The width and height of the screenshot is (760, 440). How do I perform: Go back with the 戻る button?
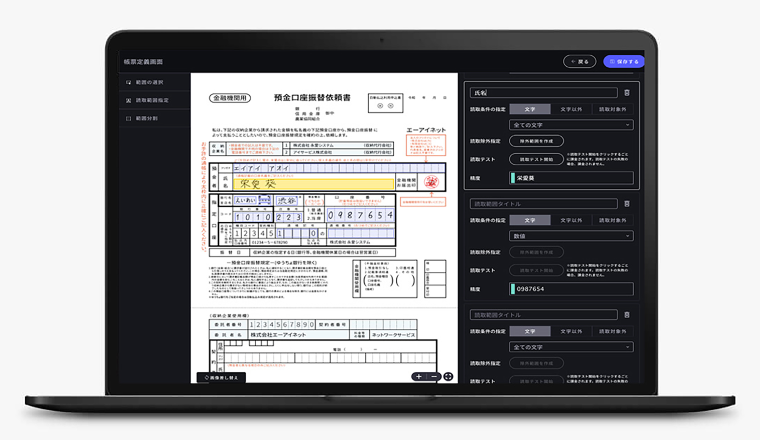pyautogui.click(x=579, y=62)
